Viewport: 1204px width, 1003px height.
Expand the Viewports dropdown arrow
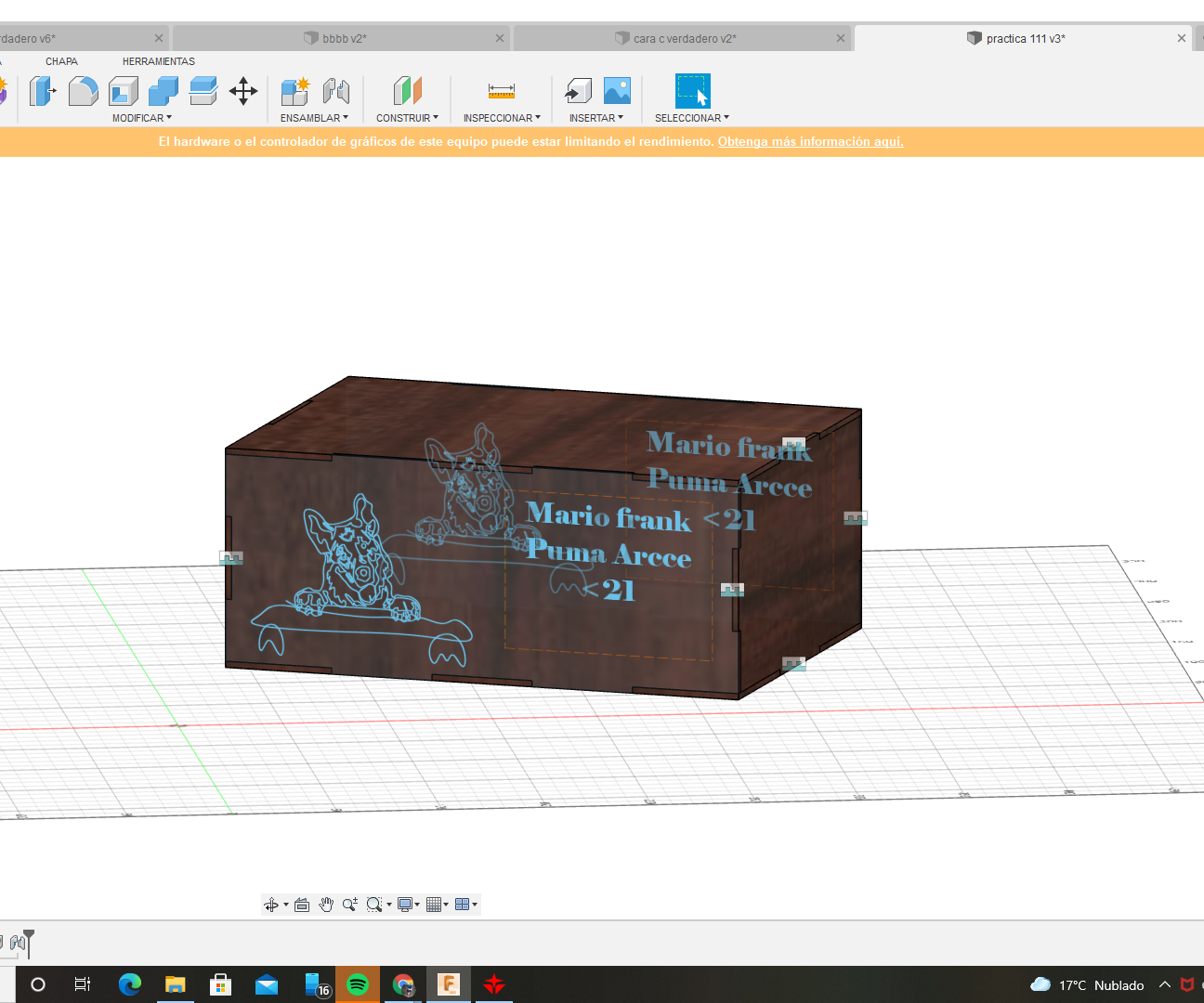pos(476,905)
